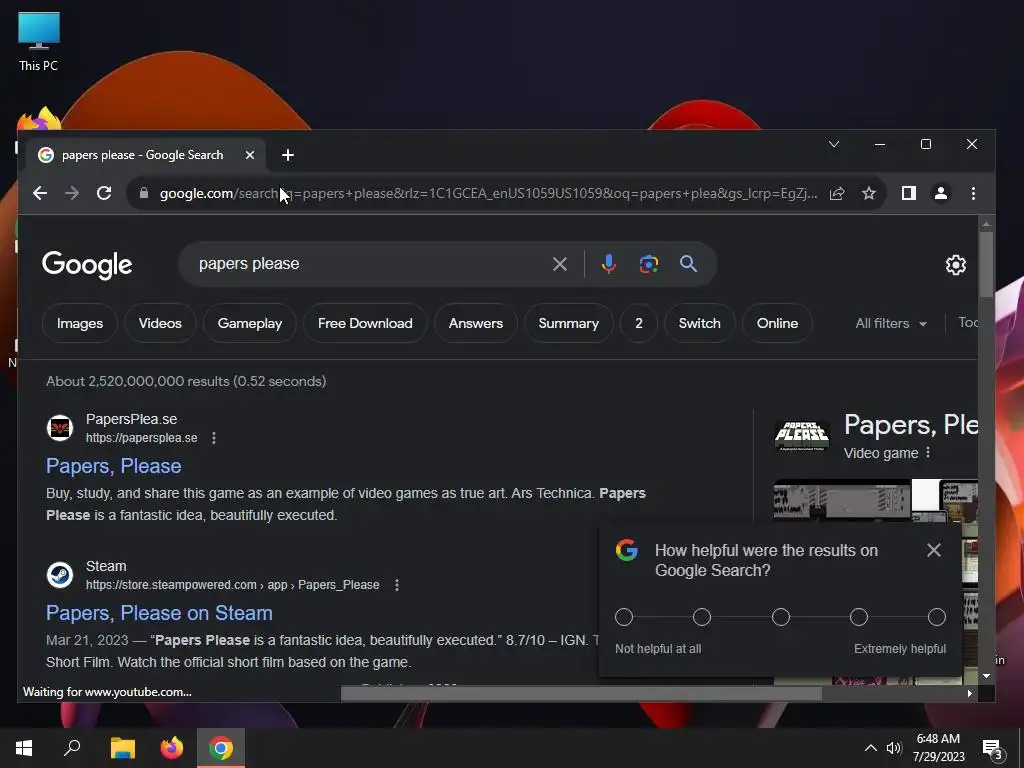Open the https://papersplea.se URL
The width and height of the screenshot is (1024, 768).
pyautogui.click(x=142, y=438)
